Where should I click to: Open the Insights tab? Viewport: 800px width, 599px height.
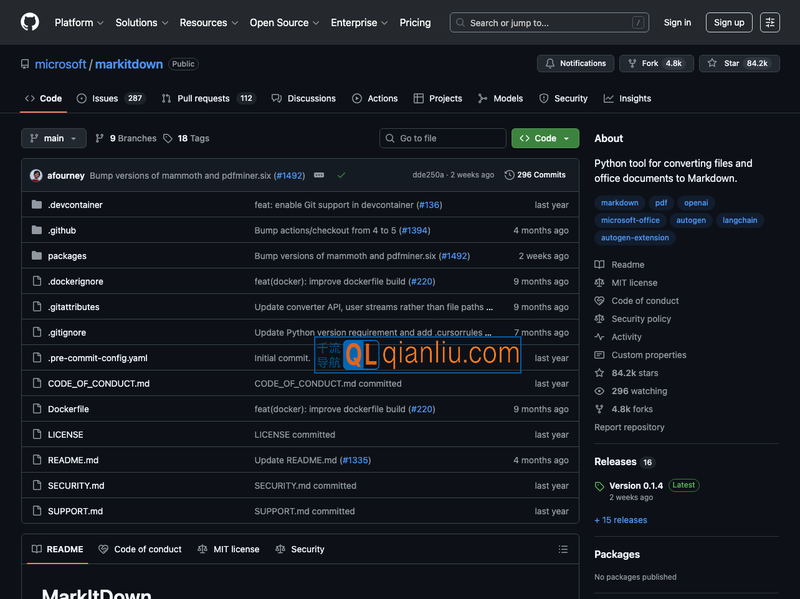point(627,98)
